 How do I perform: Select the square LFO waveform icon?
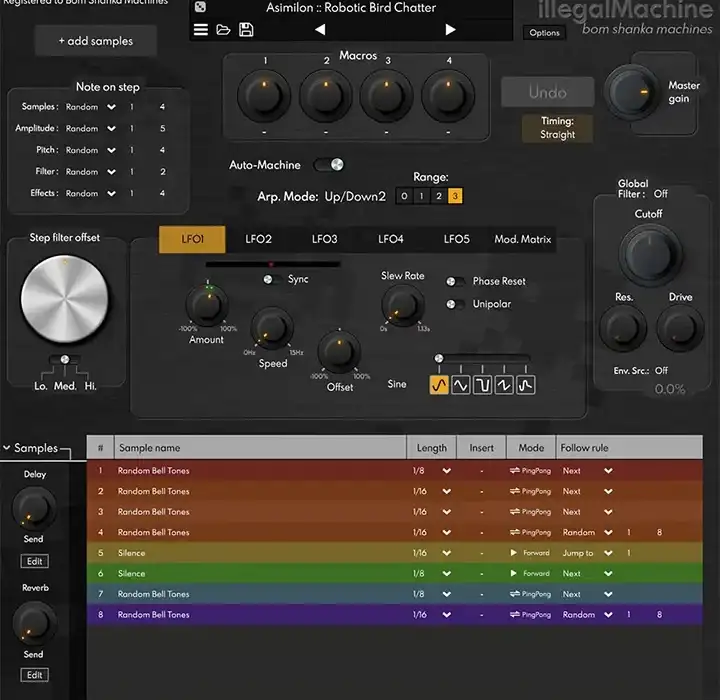(482, 385)
